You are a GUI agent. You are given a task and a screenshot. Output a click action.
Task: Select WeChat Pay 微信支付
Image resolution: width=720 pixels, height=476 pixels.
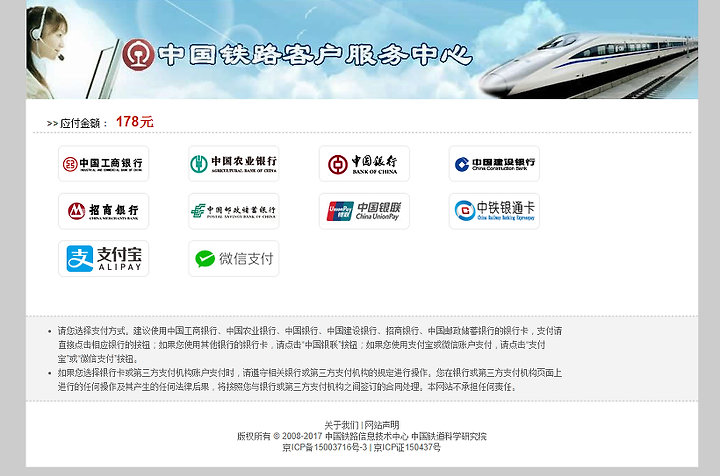[x=234, y=258]
